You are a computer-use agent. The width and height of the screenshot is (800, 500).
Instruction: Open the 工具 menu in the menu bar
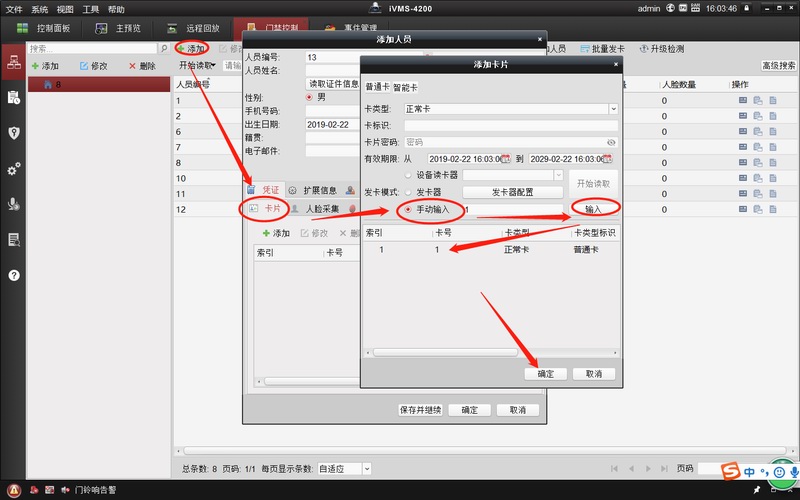pos(91,8)
